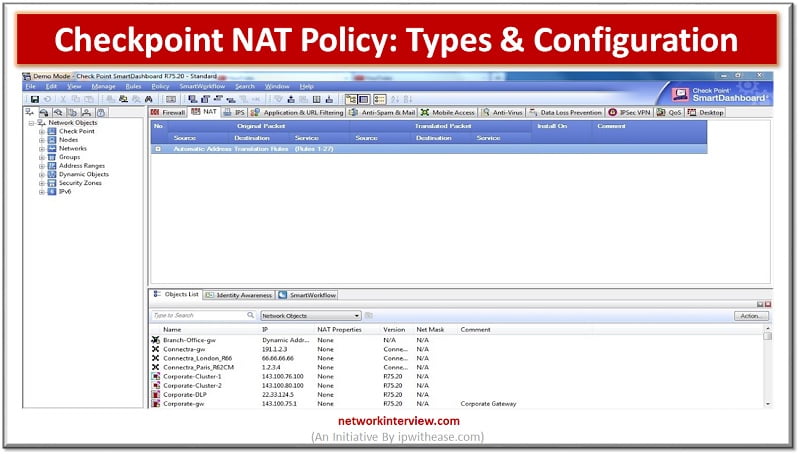Switch to the Anti-Virus tab
The width and height of the screenshot is (800, 455).
point(502,112)
